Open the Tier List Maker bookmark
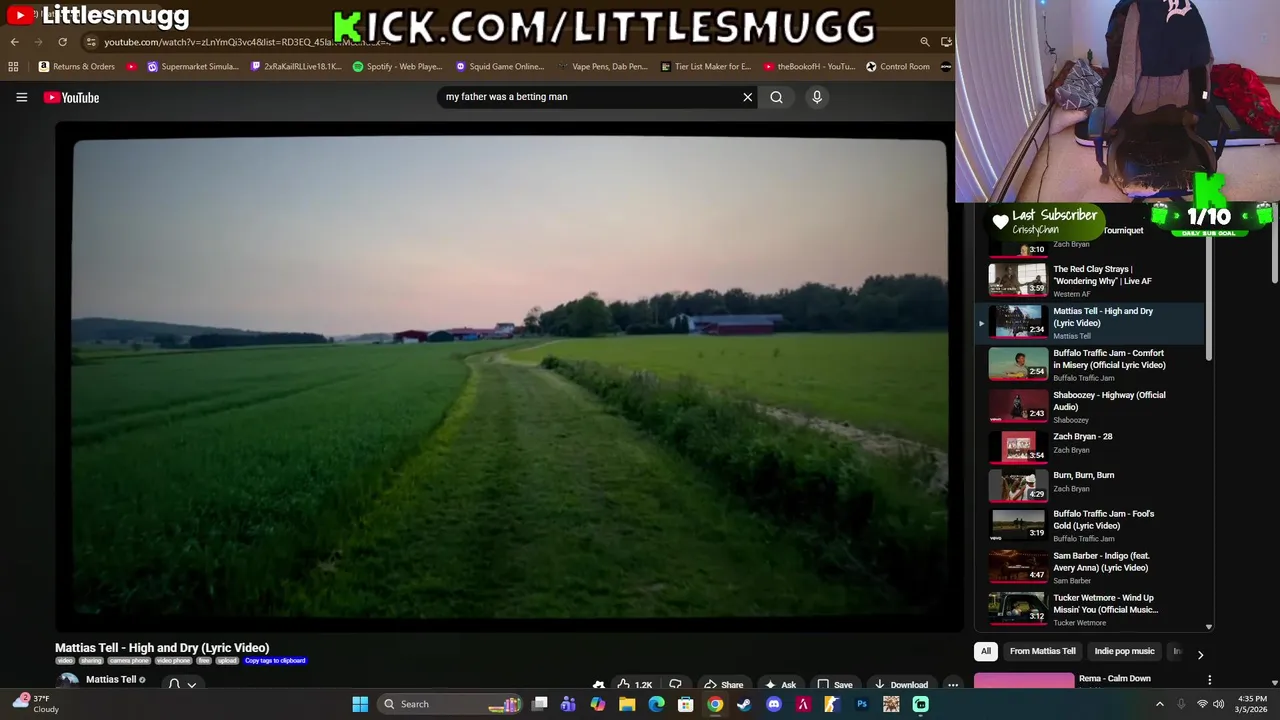1280x720 pixels. click(706, 67)
